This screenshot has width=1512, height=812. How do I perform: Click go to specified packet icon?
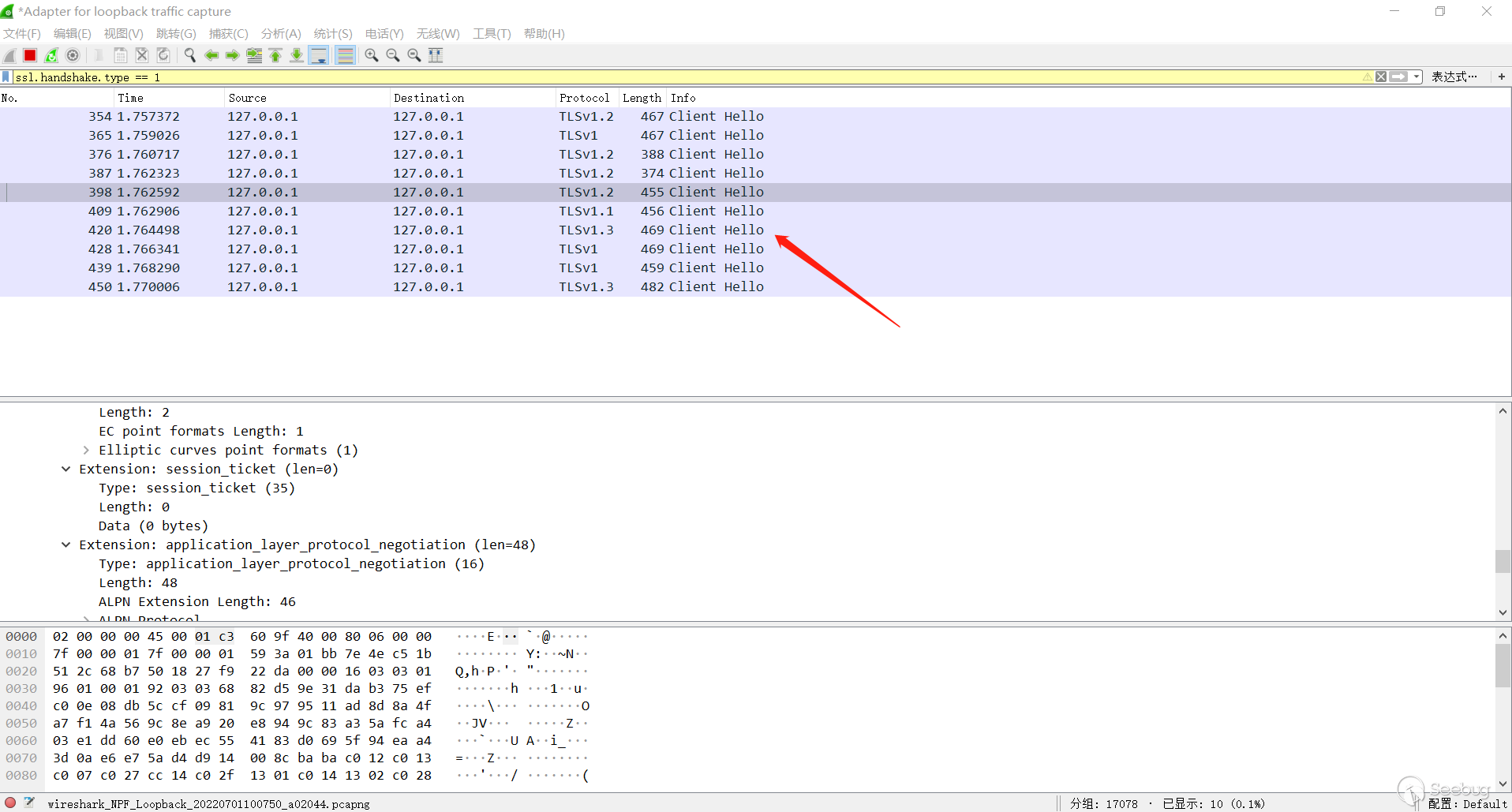point(254,55)
